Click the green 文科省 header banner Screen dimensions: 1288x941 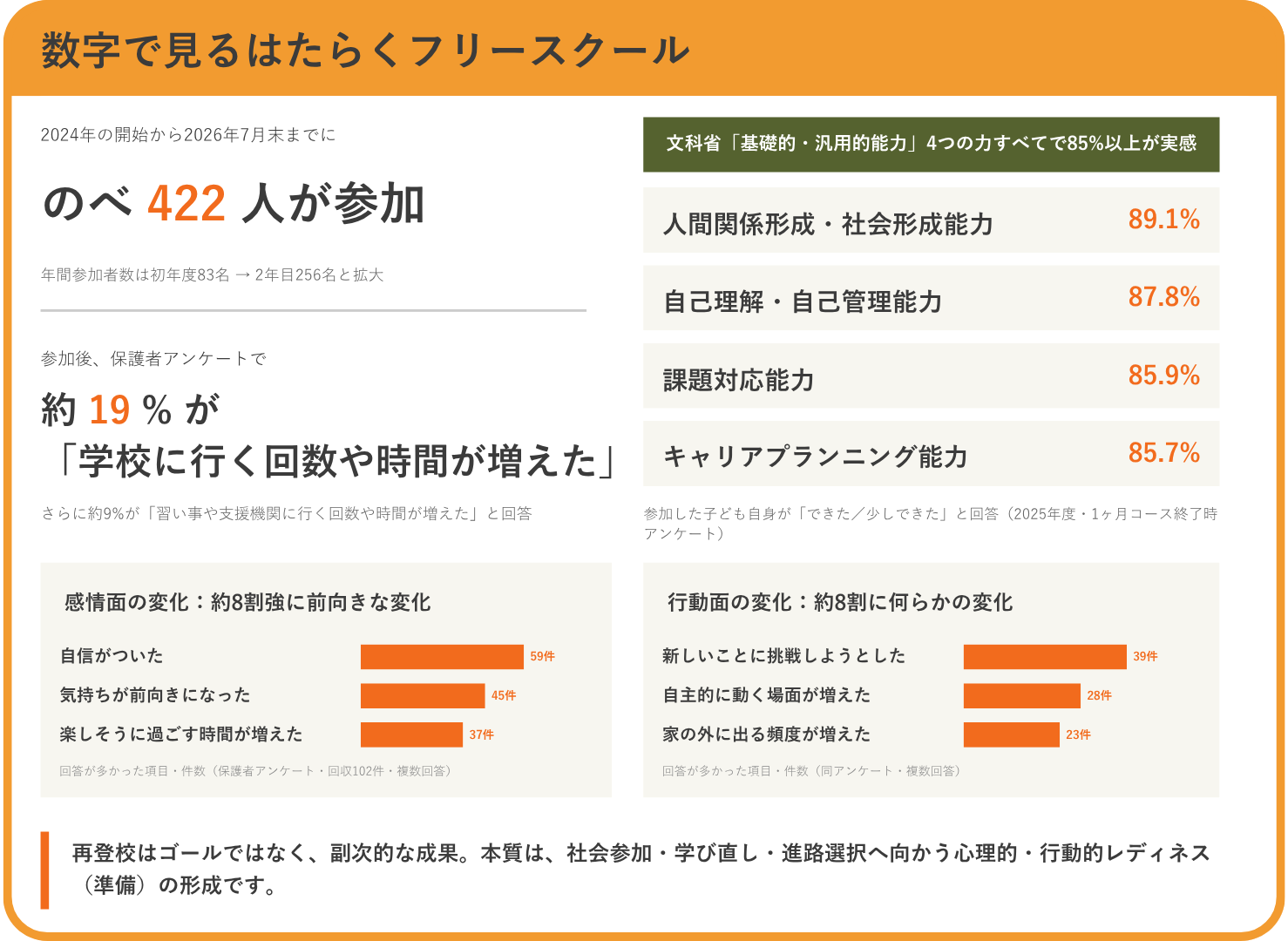[931, 145]
